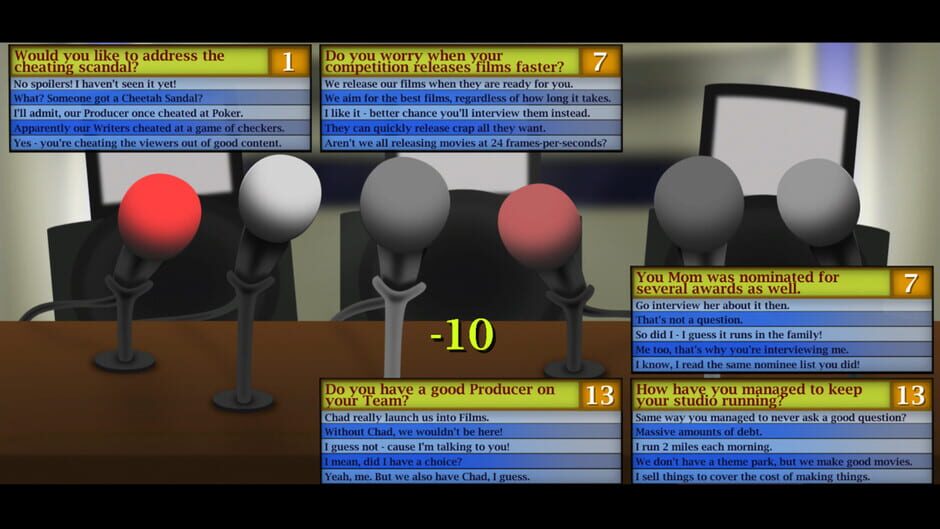Click the timer 7 on the Mom nominated question

[x=911, y=282]
